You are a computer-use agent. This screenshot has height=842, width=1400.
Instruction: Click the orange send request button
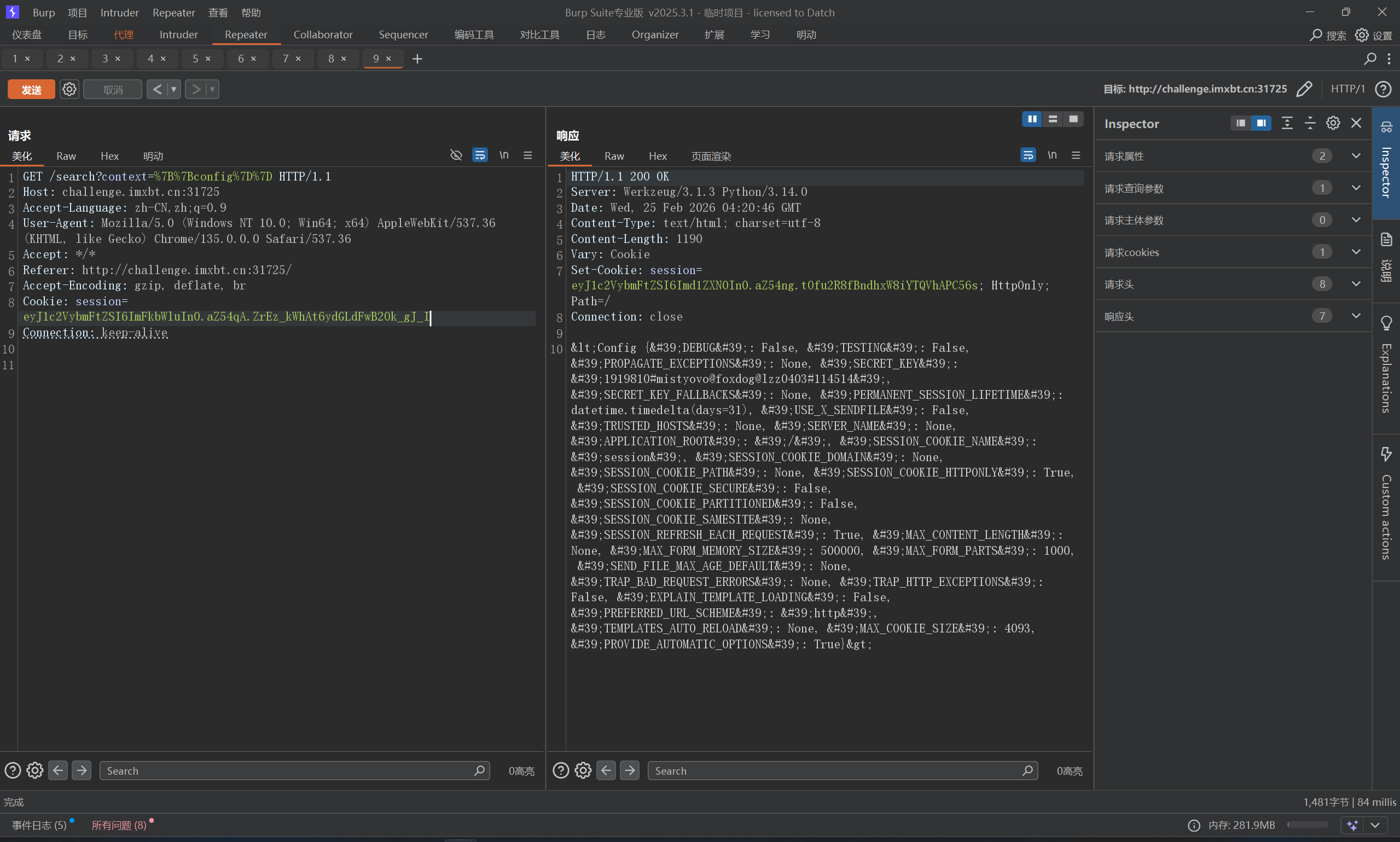(x=31, y=90)
